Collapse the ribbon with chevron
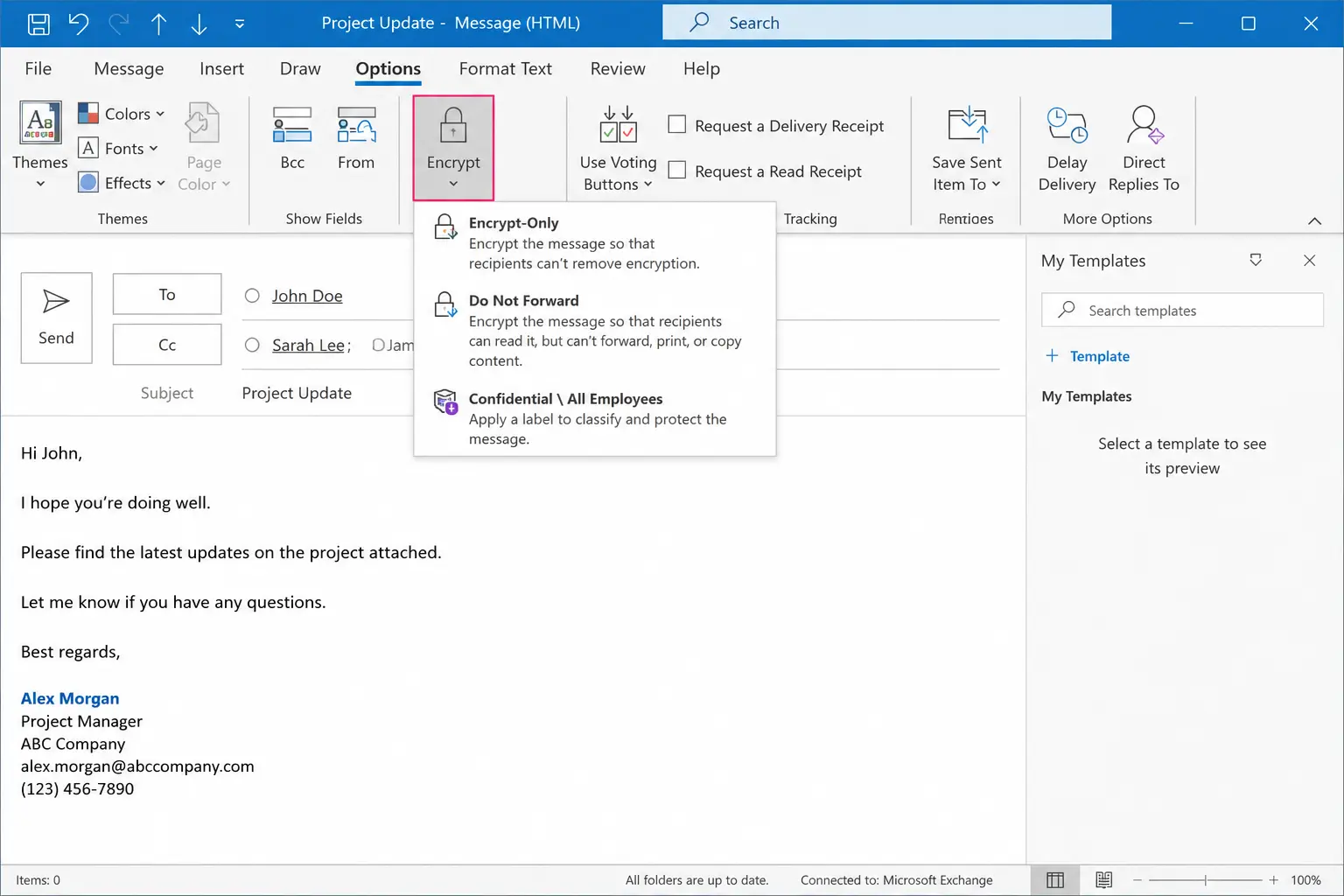1344x896 pixels. pyautogui.click(x=1314, y=220)
